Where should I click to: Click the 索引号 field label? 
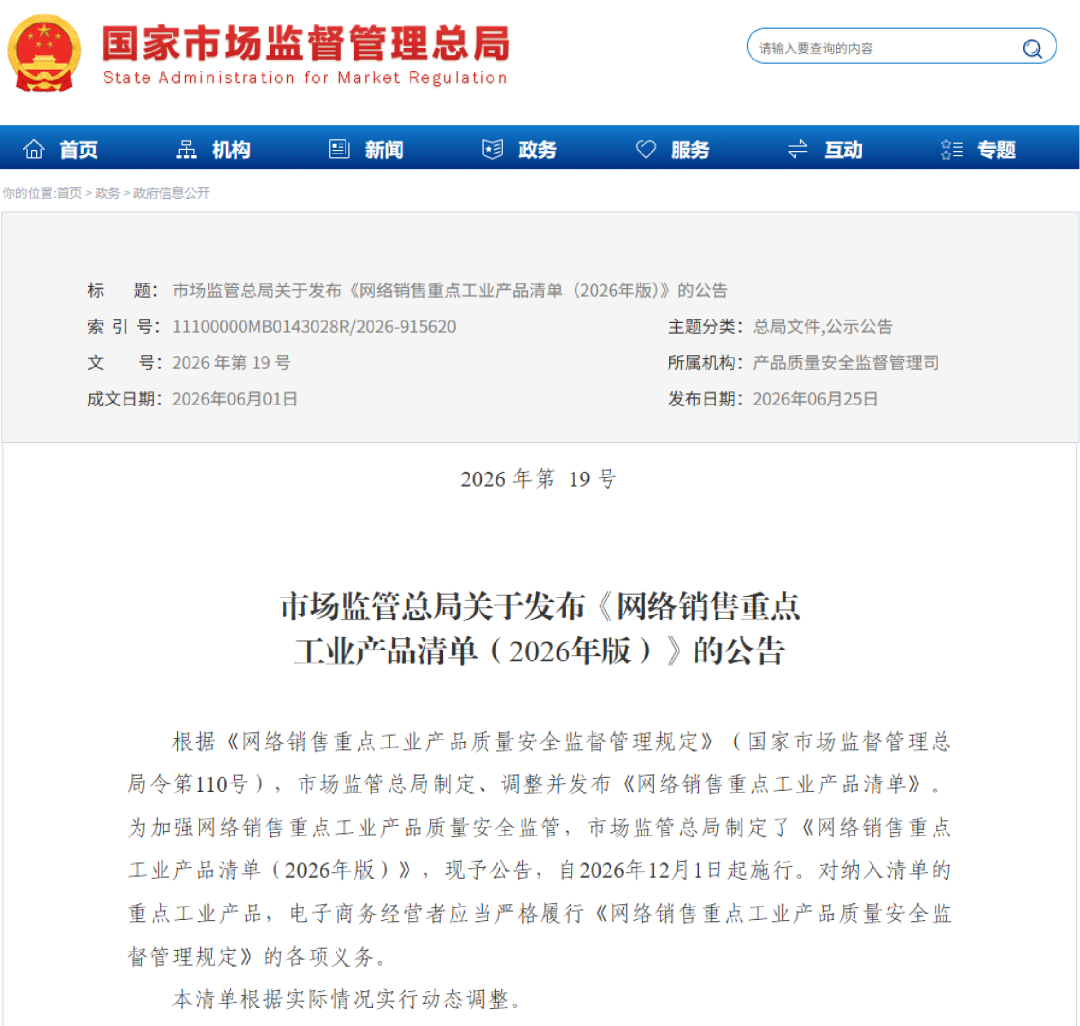pyautogui.click(x=121, y=327)
